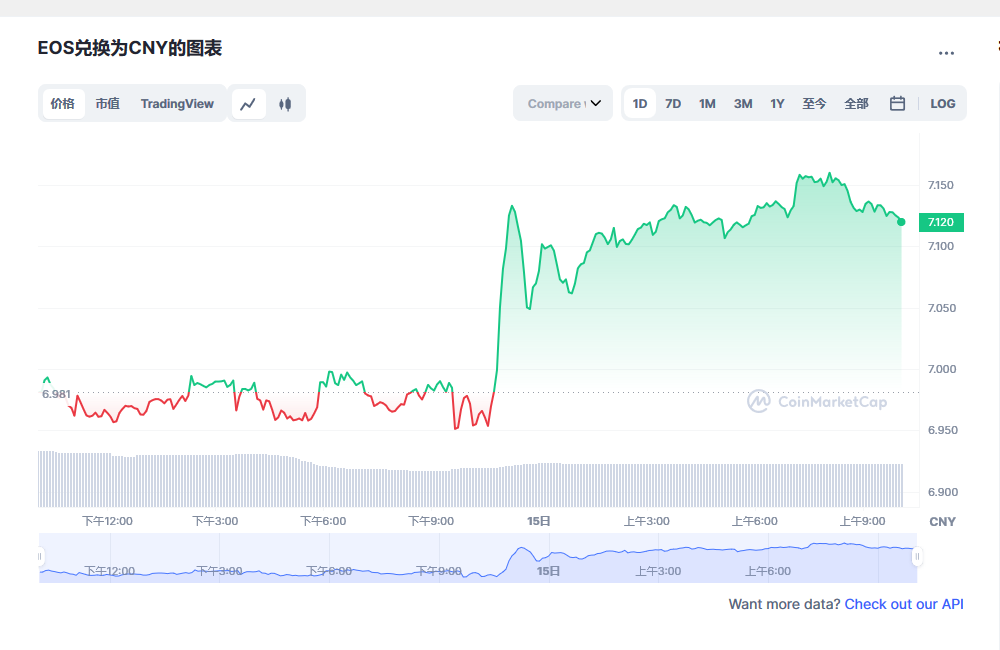1000x650 pixels.
Task: Switch to the 市值 market cap tab
Action: coord(108,103)
